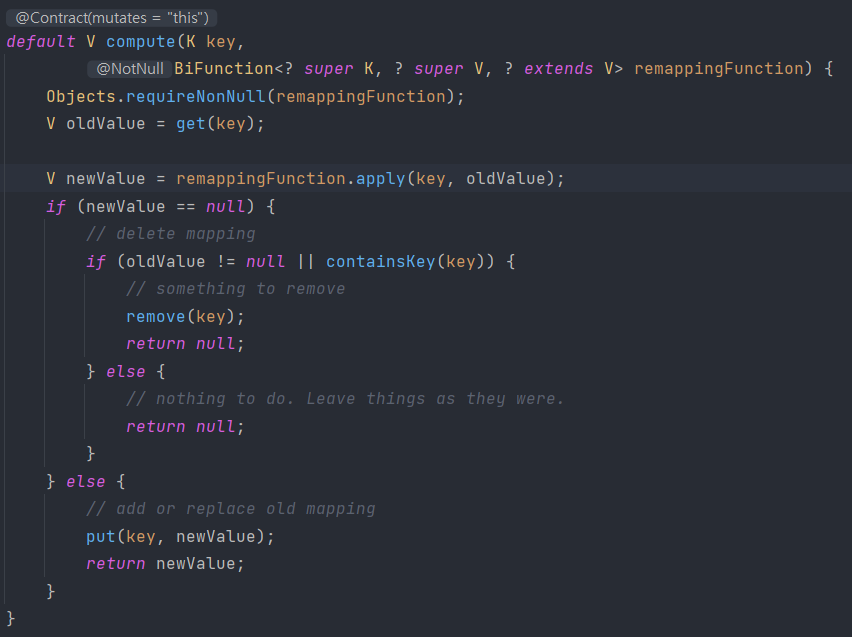Screen dimensions: 852x637
Task: Click 'remappingFunction' in the parameter list
Action: coord(719,68)
